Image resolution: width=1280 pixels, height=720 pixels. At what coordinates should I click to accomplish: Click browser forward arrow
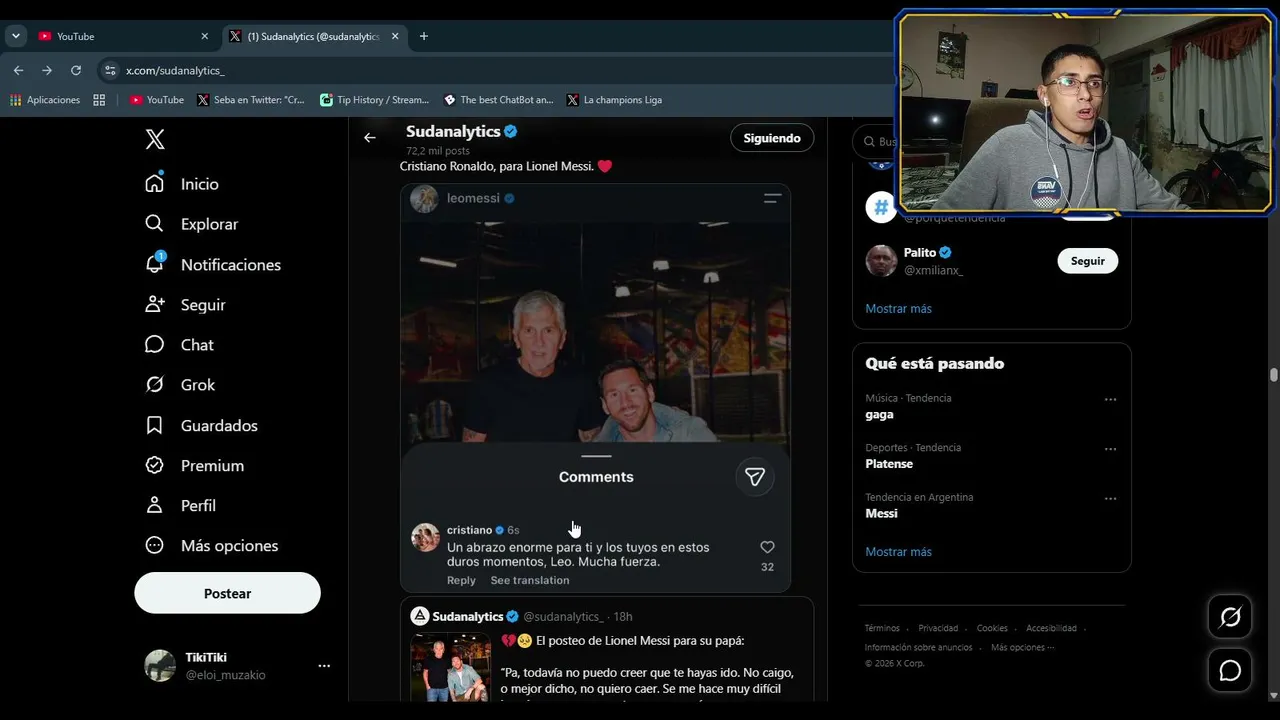coord(47,70)
